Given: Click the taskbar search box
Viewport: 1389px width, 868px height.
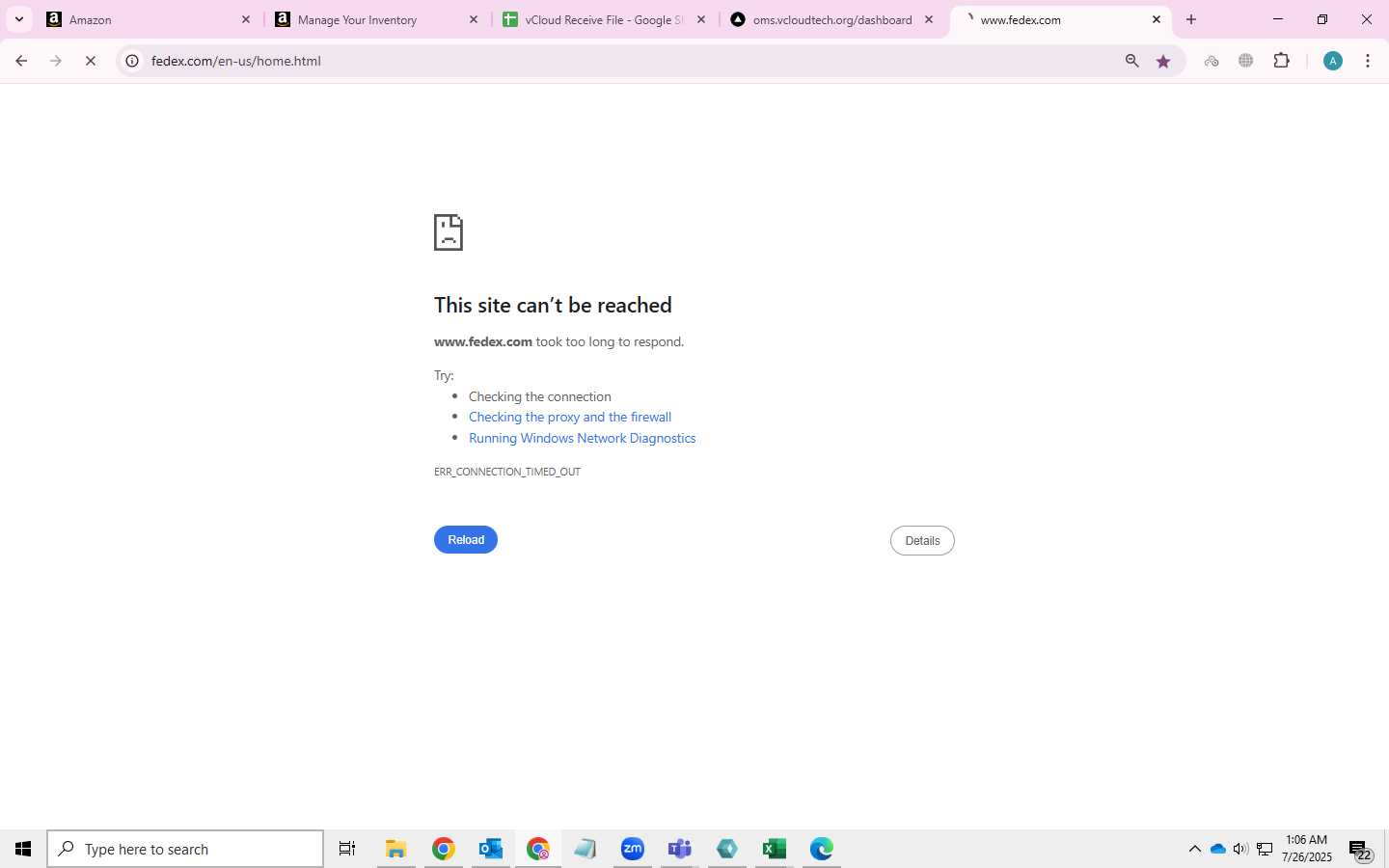Looking at the screenshot, I should [x=185, y=849].
